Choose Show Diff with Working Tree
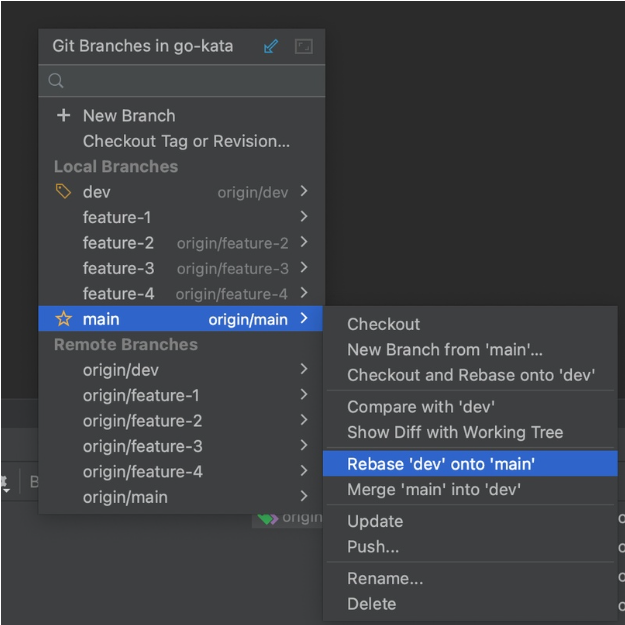Viewport: 625px width, 625px height. click(x=454, y=432)
